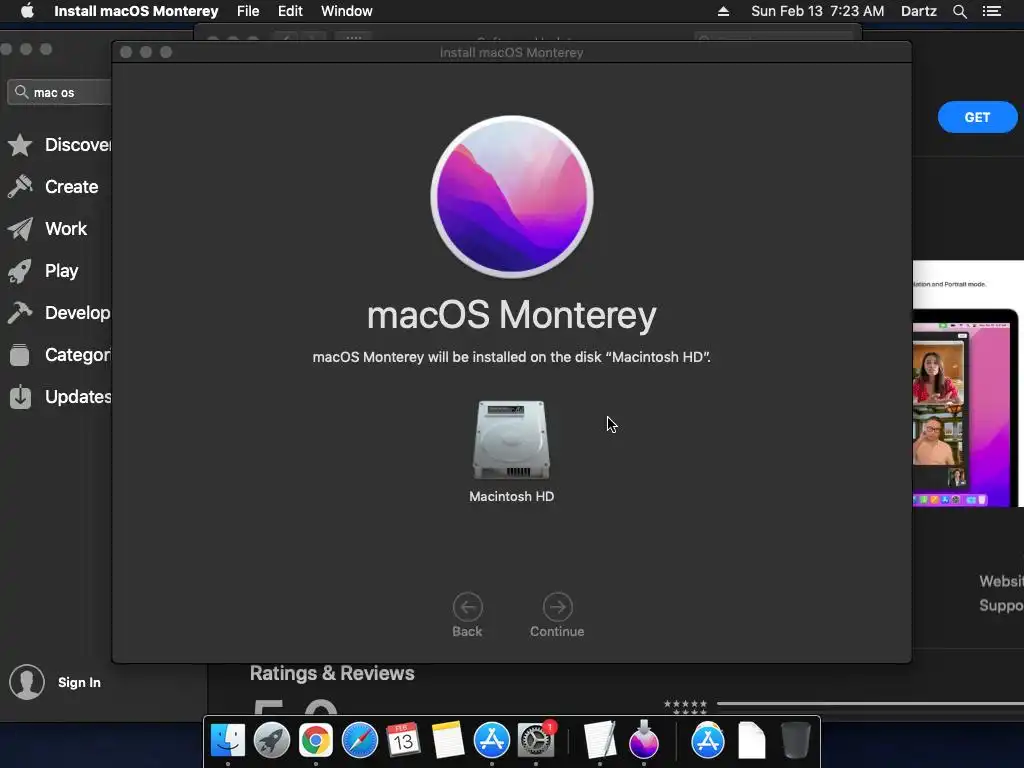The image size is (1024, 768).
Task: Open the Apple menu
Action: coord(27,11)
